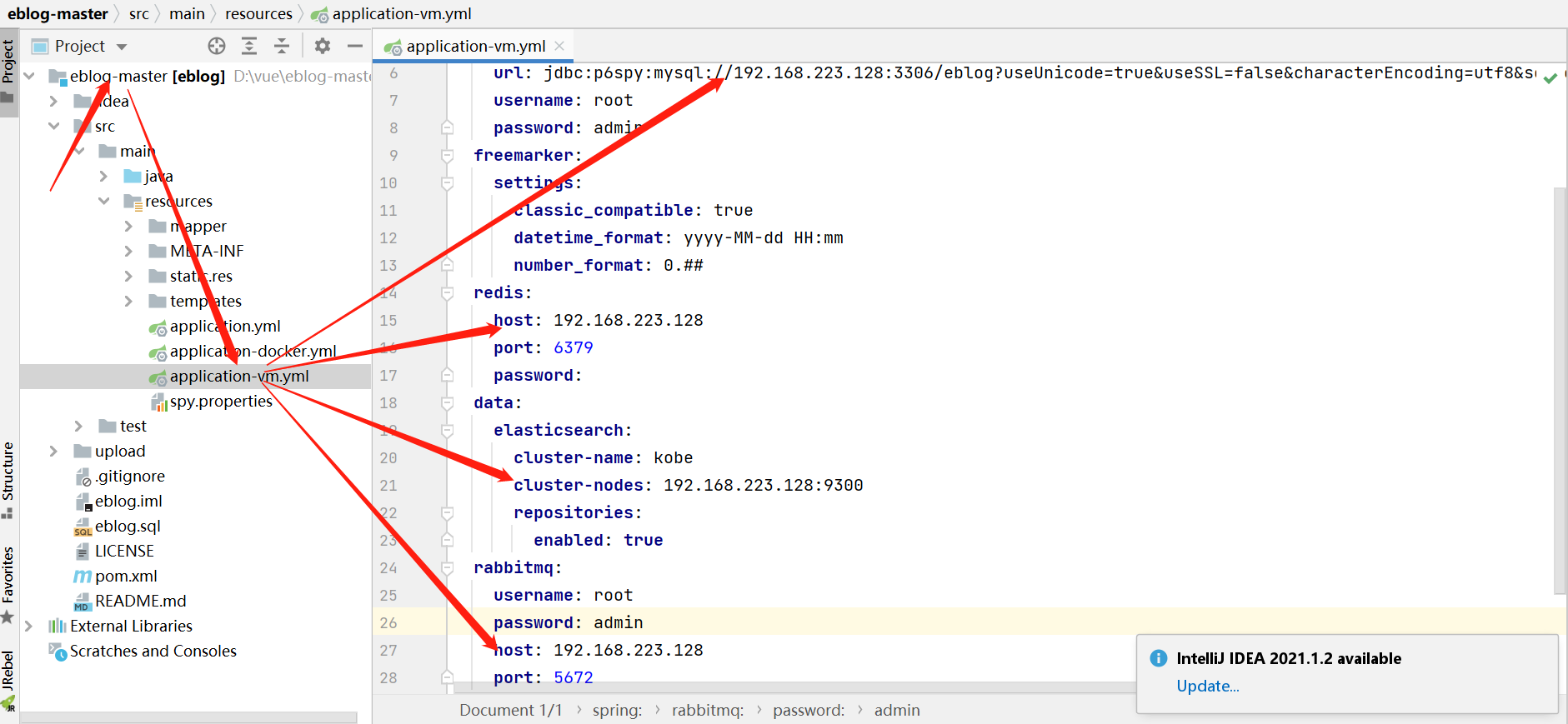Expand the java folder
Screen dimensions: 1568x724
(x=103, y=176)
